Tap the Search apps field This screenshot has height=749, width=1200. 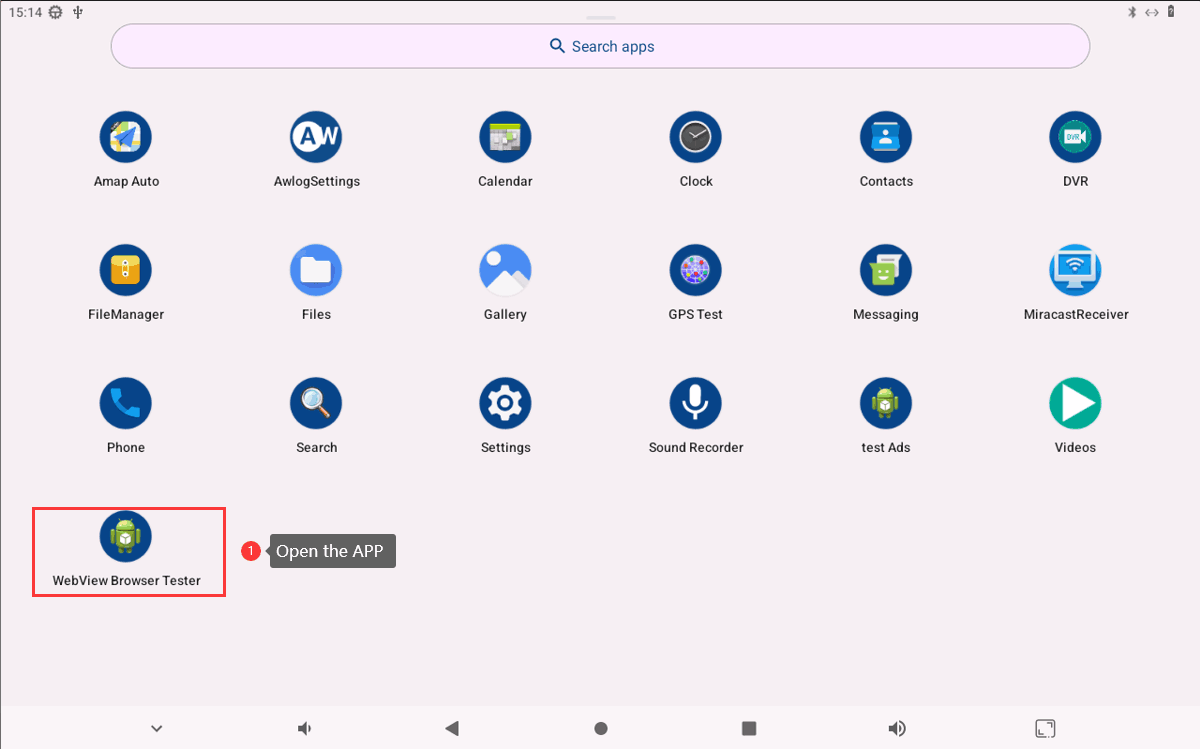click(600, 46)
